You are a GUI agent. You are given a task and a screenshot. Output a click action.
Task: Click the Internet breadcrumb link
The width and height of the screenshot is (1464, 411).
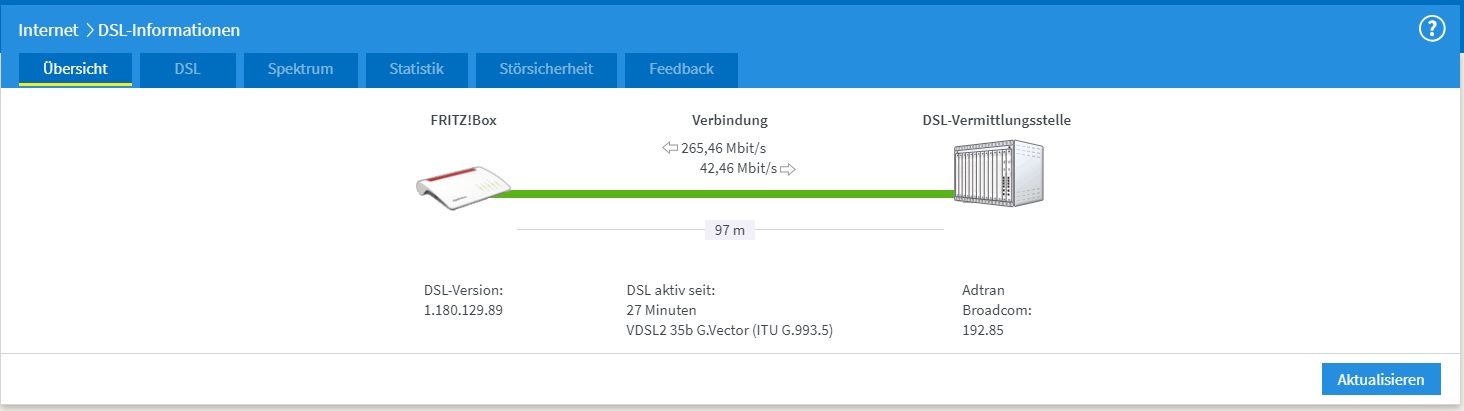pyautogui.click(x=48, y=30)
